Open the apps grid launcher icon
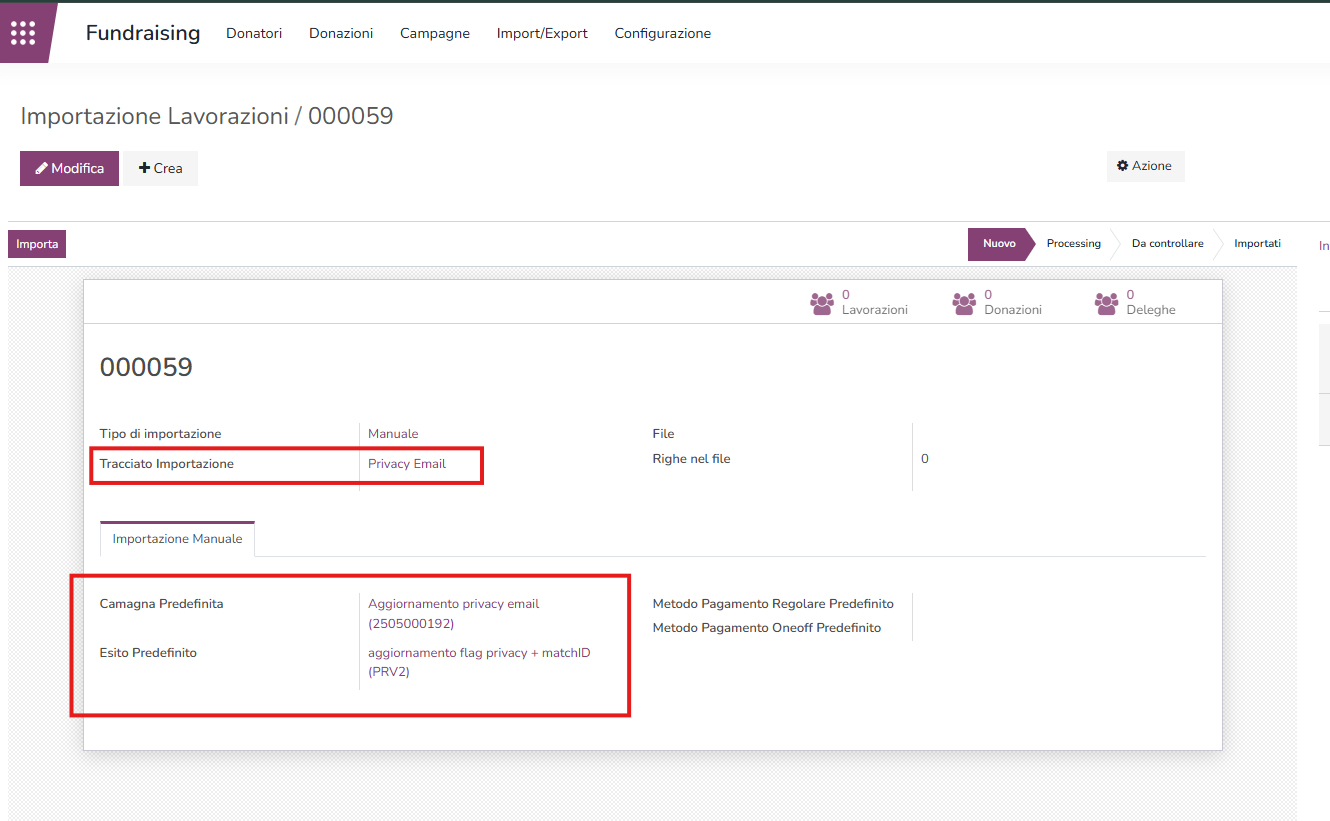This screenshot has width=1330, height=821. click(x=23, y=33)
